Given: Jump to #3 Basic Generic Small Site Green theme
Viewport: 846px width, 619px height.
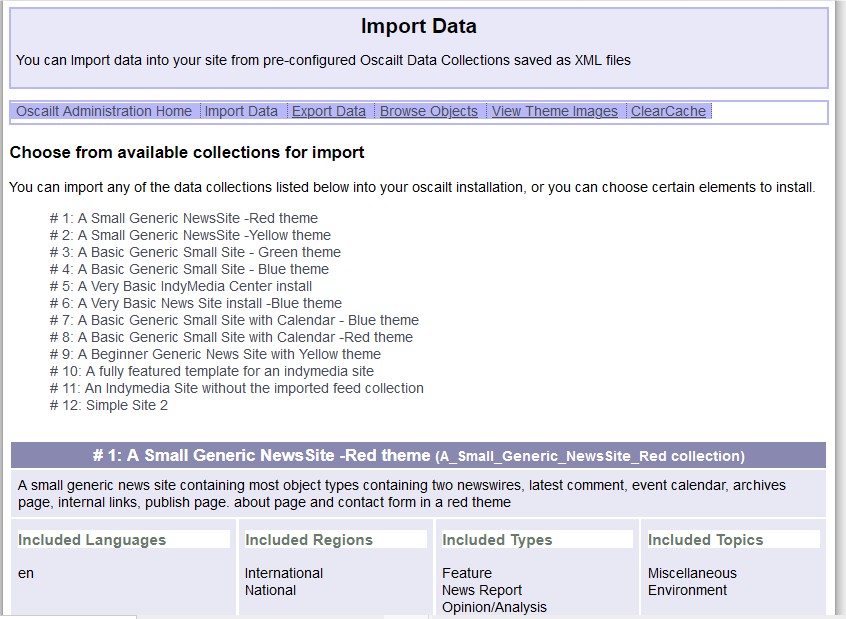Looking at the screenshot, I should (195, 252).
